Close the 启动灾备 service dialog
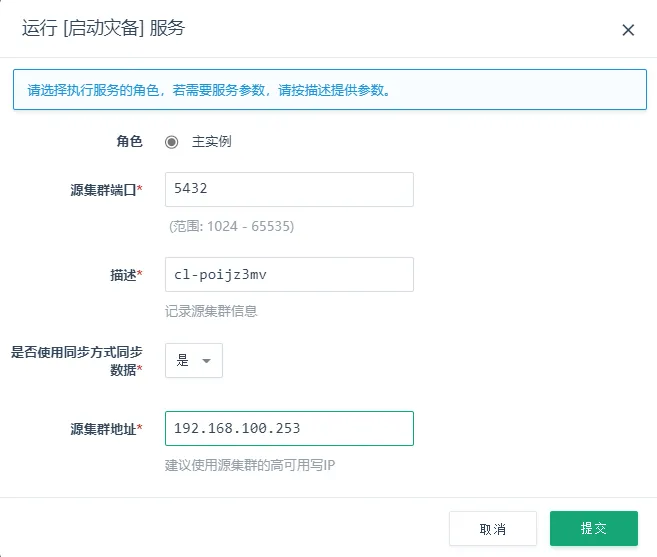Viewport: 657px width, 557px height. coord(628,30)
